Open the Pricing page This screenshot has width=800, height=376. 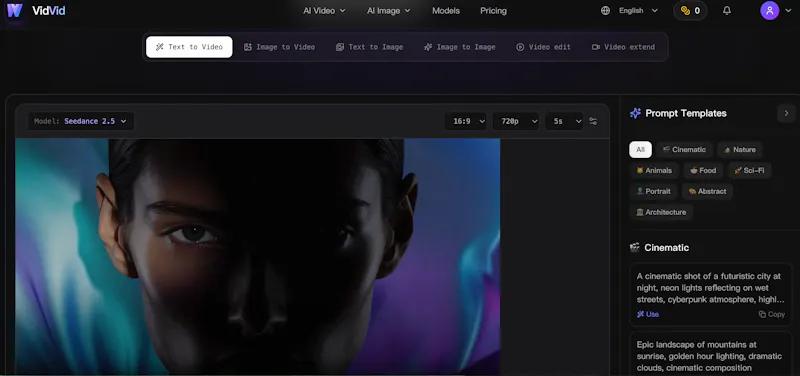point(493,11)
